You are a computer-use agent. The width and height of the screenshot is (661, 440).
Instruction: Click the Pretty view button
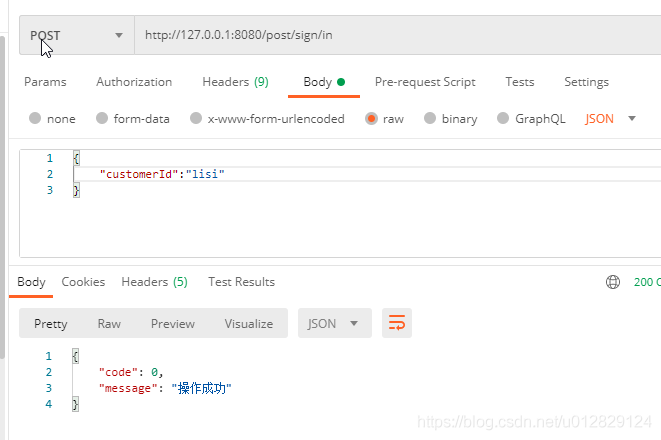(51, 323)
